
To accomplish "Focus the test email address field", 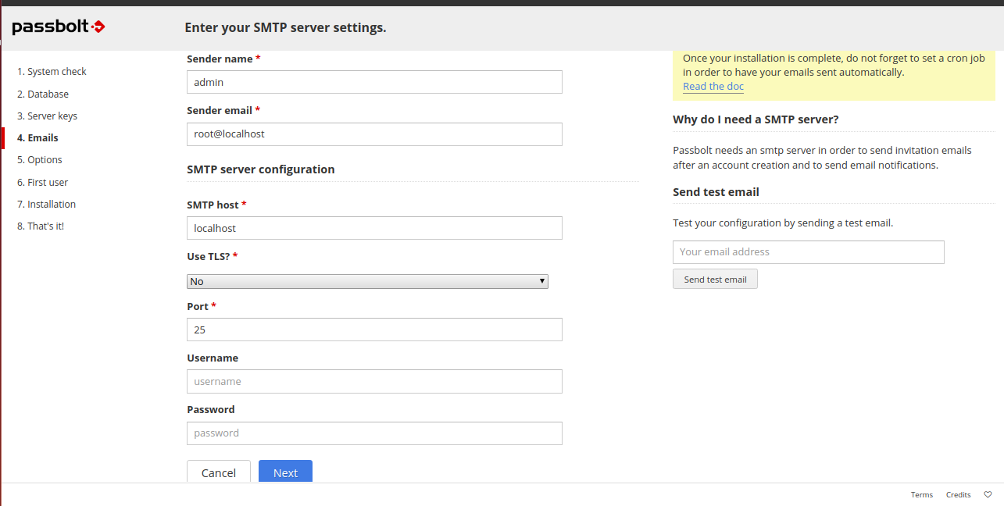I will pos(809,252).
